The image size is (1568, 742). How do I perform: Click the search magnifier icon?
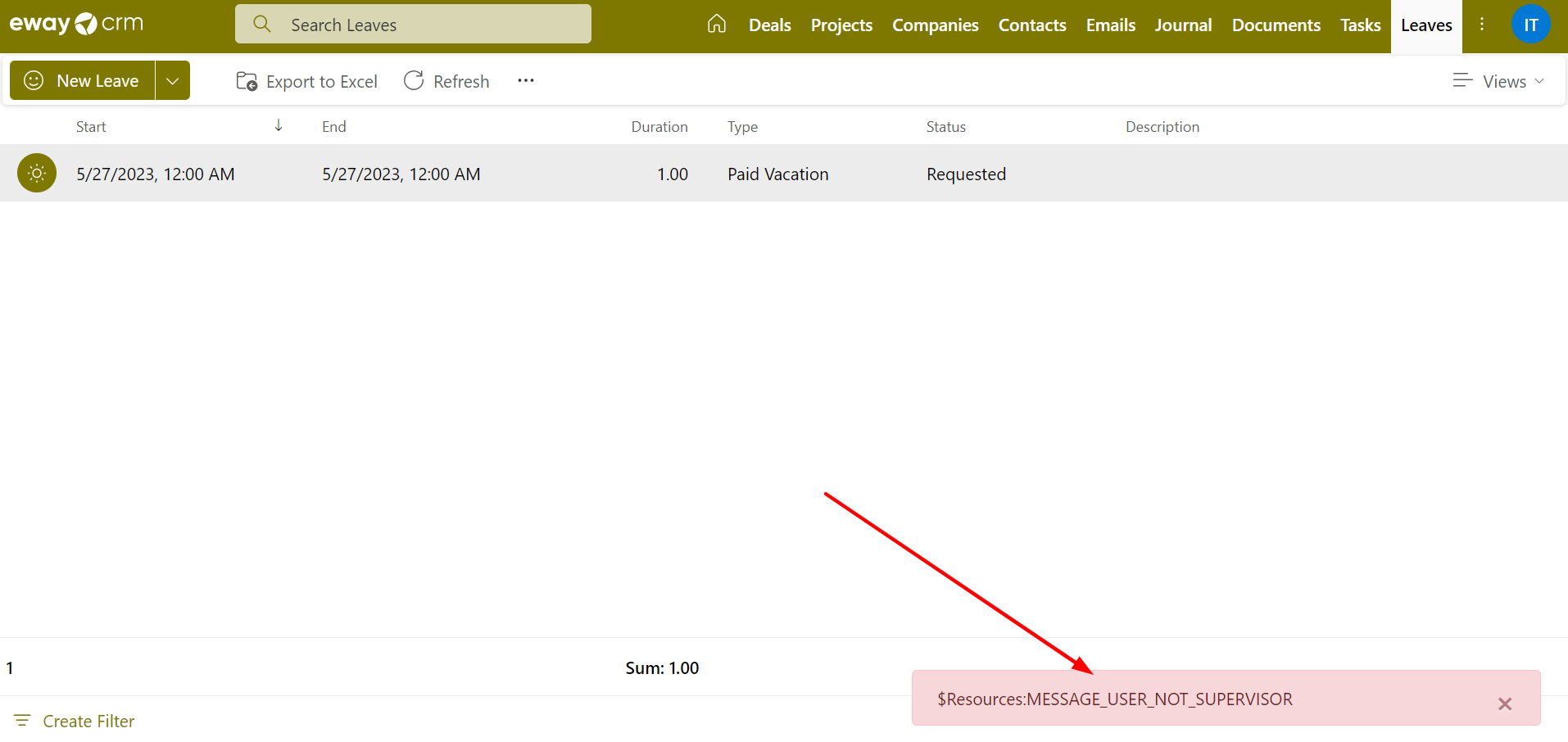262,24
